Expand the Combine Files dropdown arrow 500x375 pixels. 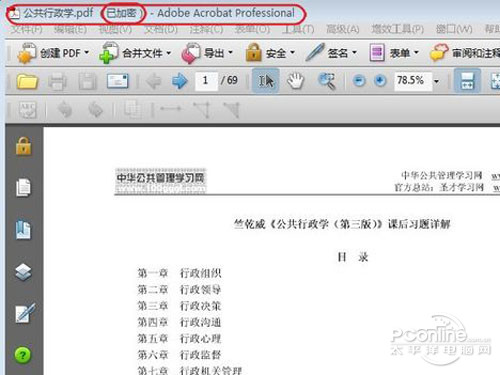[168, 53]
